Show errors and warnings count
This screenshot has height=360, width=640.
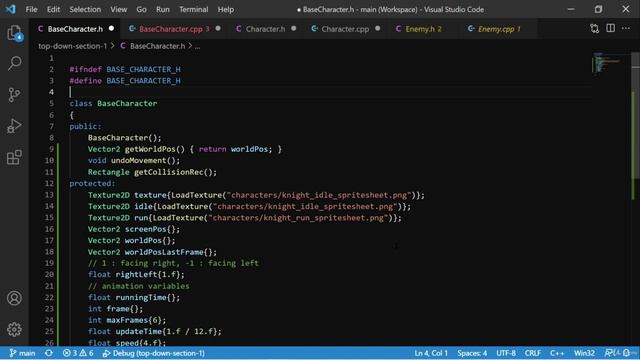coord(78,353)
